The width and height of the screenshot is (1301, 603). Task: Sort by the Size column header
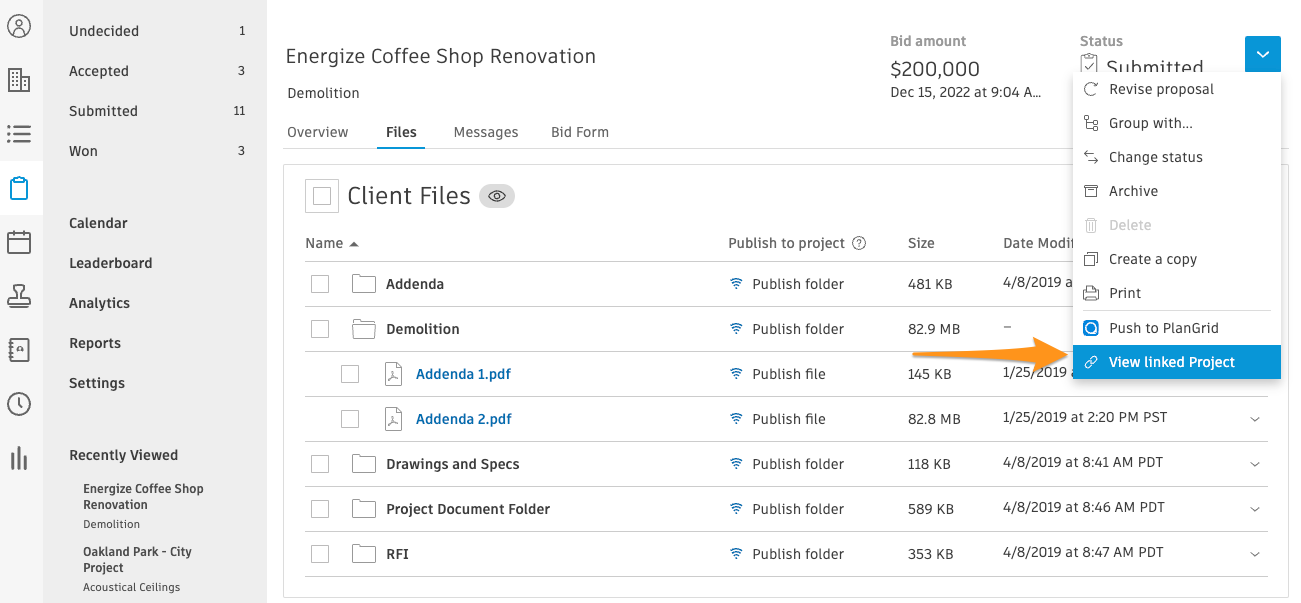coord(921,243)
